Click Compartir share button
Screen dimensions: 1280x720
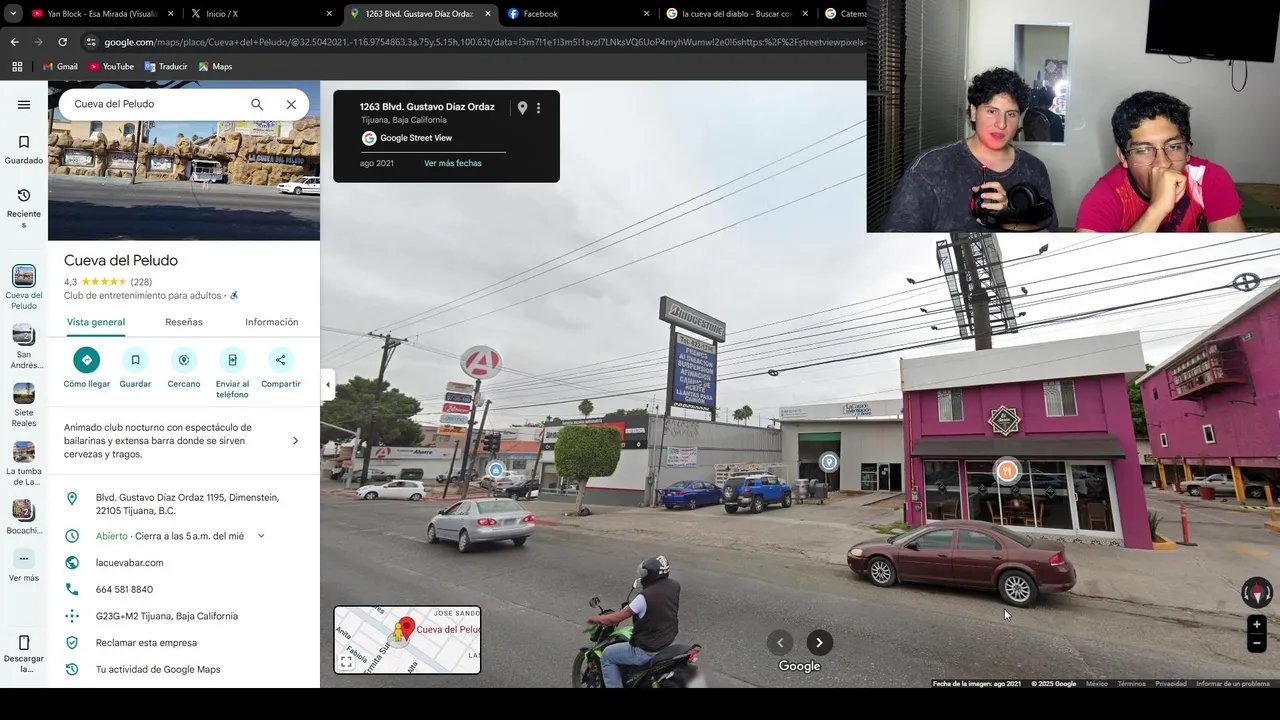point(280,360)
